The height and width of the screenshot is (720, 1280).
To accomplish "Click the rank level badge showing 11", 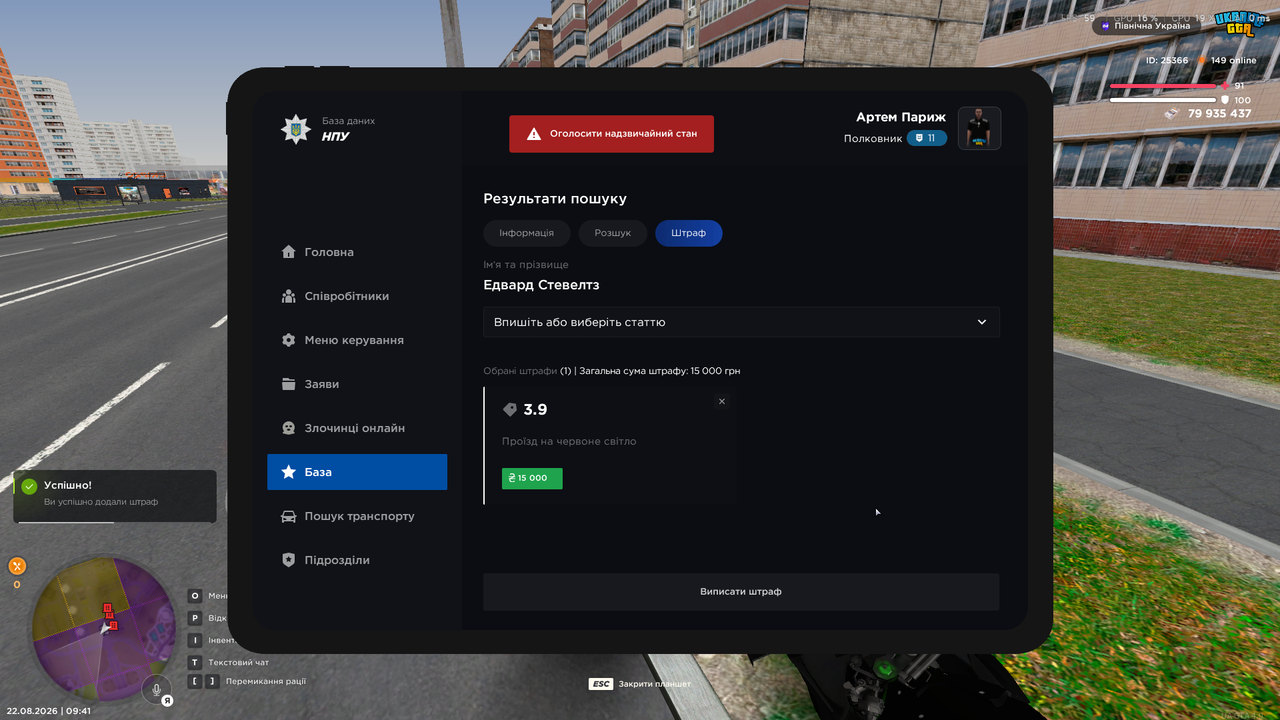I will tap(927, 138).
